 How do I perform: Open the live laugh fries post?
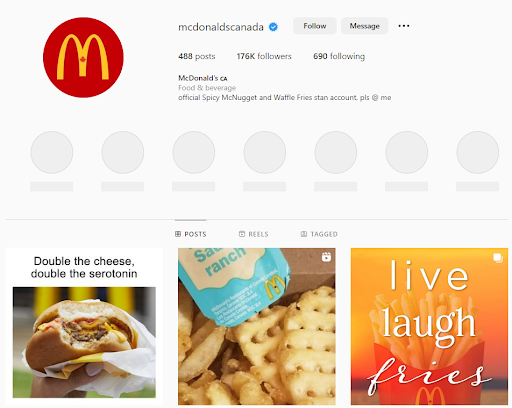429,326
